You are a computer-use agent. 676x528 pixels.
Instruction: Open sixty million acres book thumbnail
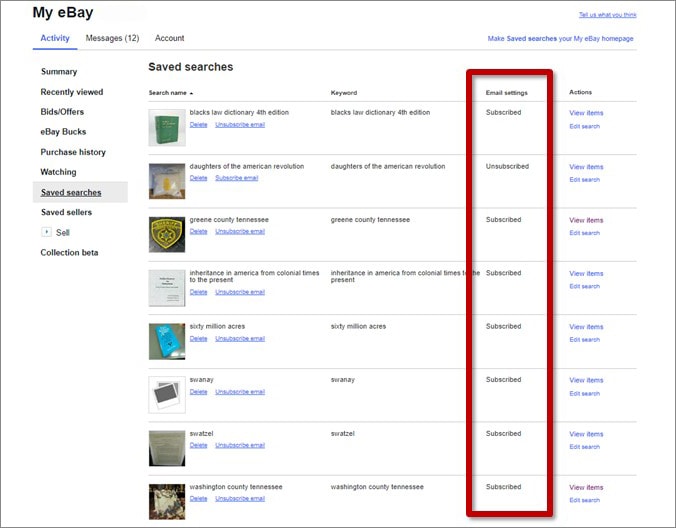tap(167, 341)
